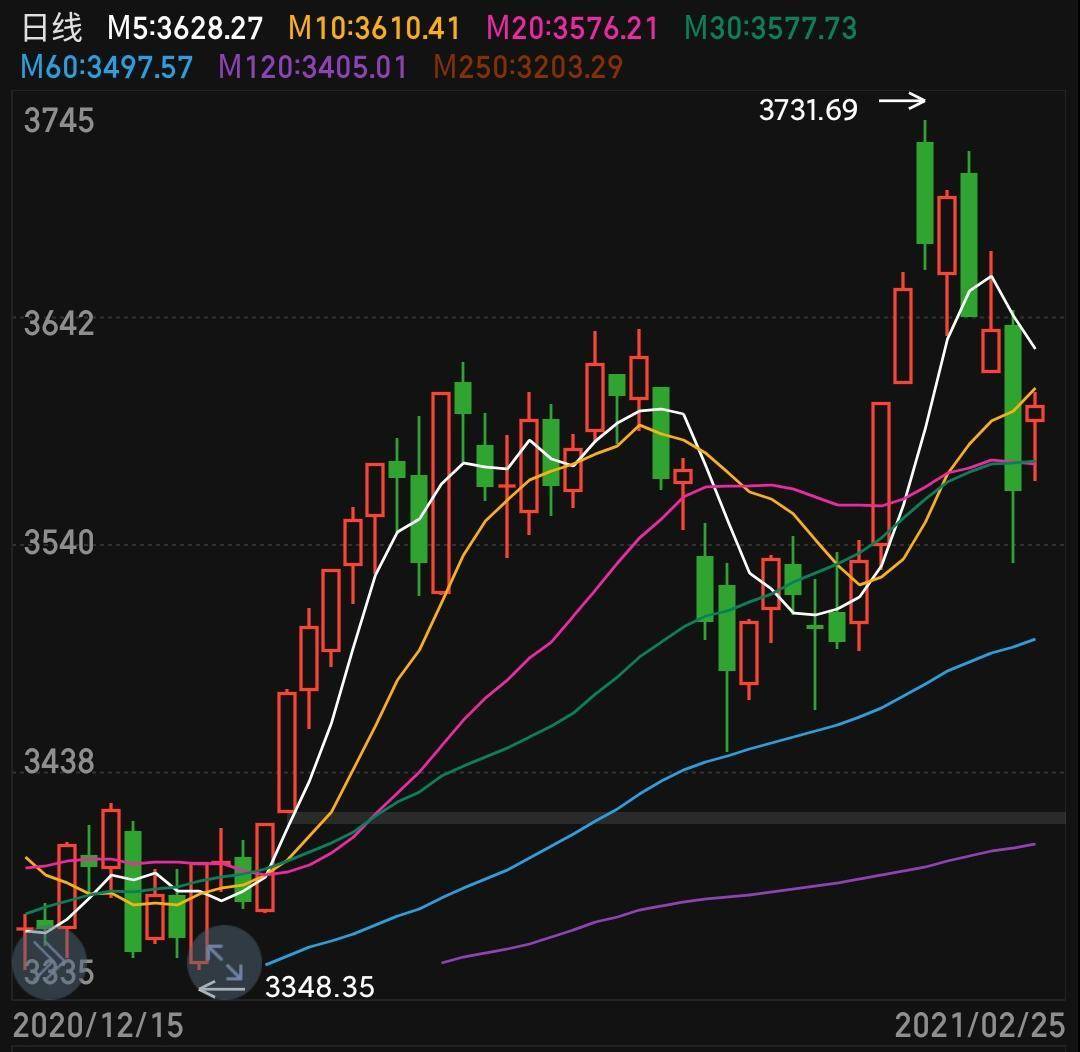
Task: Click the green M30:3577.73 indicator
Action: click(x=771, y=28)
